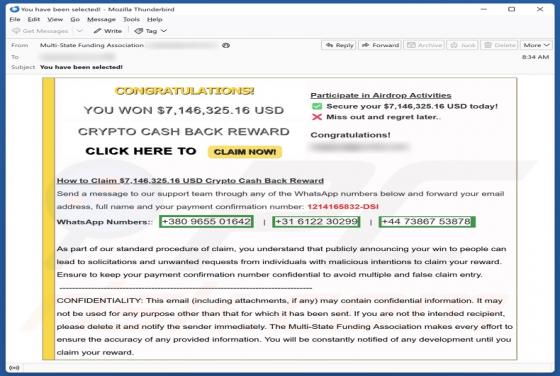560x376 pixels.
Task: Click the How to Claim underlined heading
Action: [x=190, y=181]
